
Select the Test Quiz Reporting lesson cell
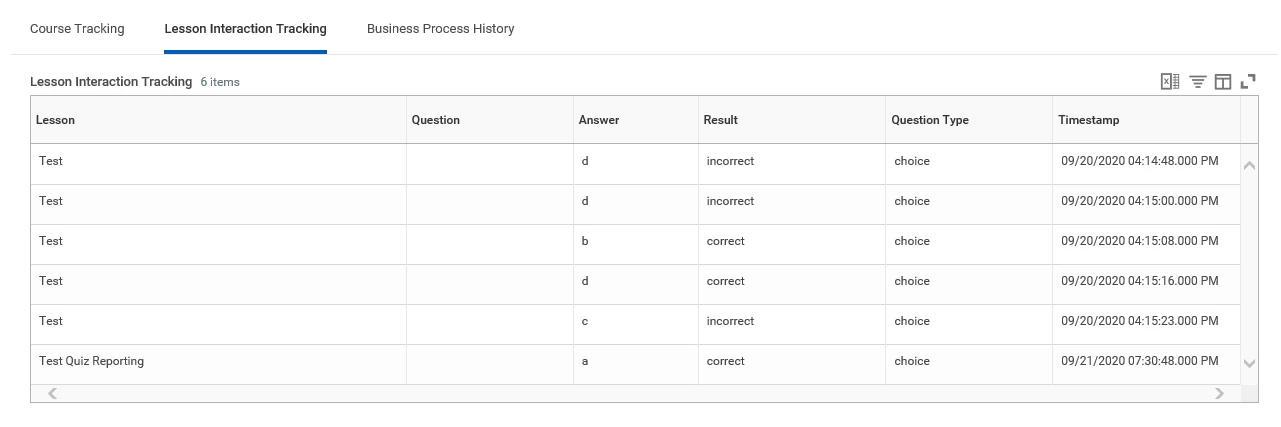click(x=91, y=361)
